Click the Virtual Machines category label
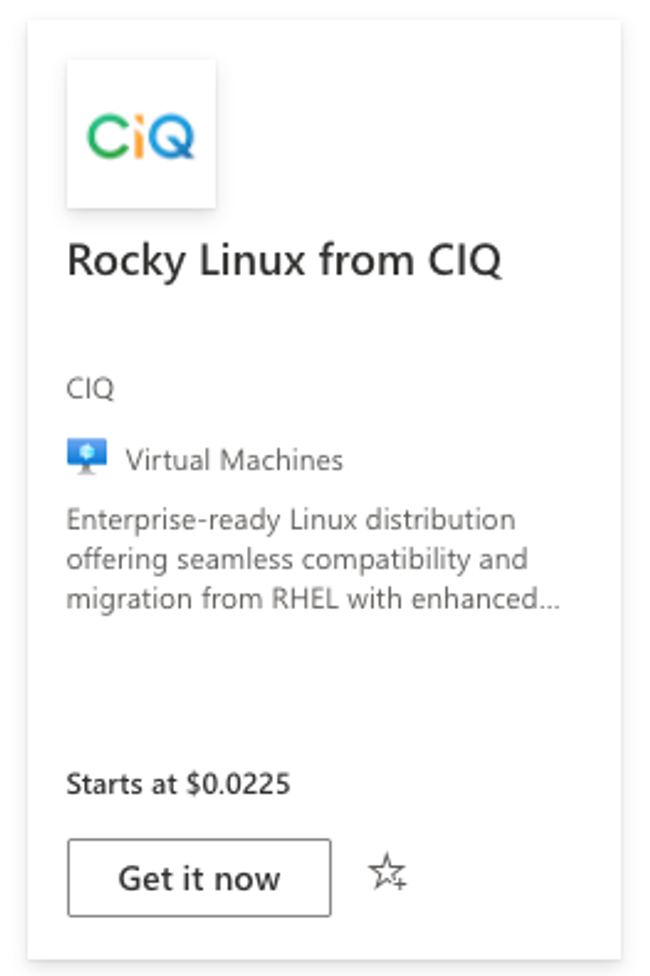This screenshot has width=650, height=976. (234, 460)
